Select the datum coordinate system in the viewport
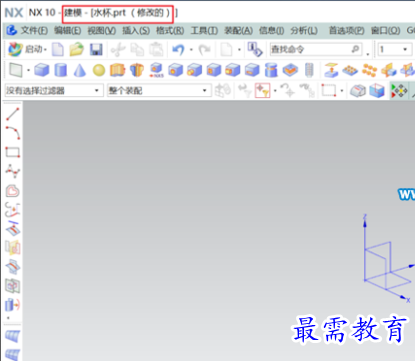The width and height of the screenshot is (415, 361). tap(388, 260)
